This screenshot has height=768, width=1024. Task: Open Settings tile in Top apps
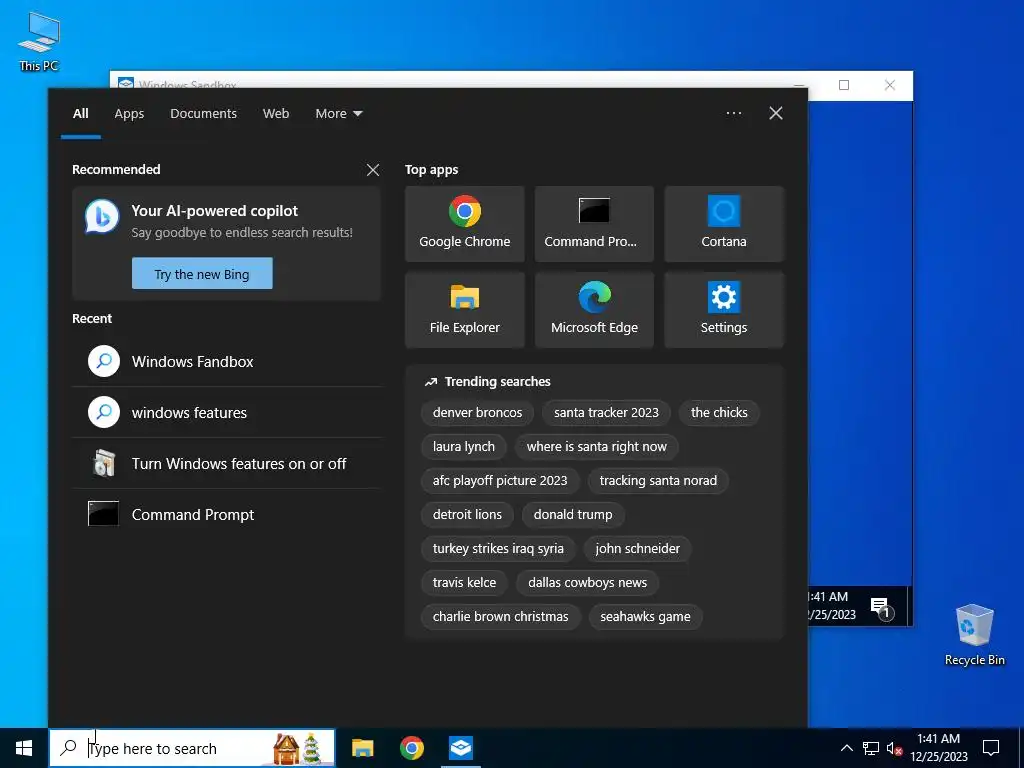[724, 310]
